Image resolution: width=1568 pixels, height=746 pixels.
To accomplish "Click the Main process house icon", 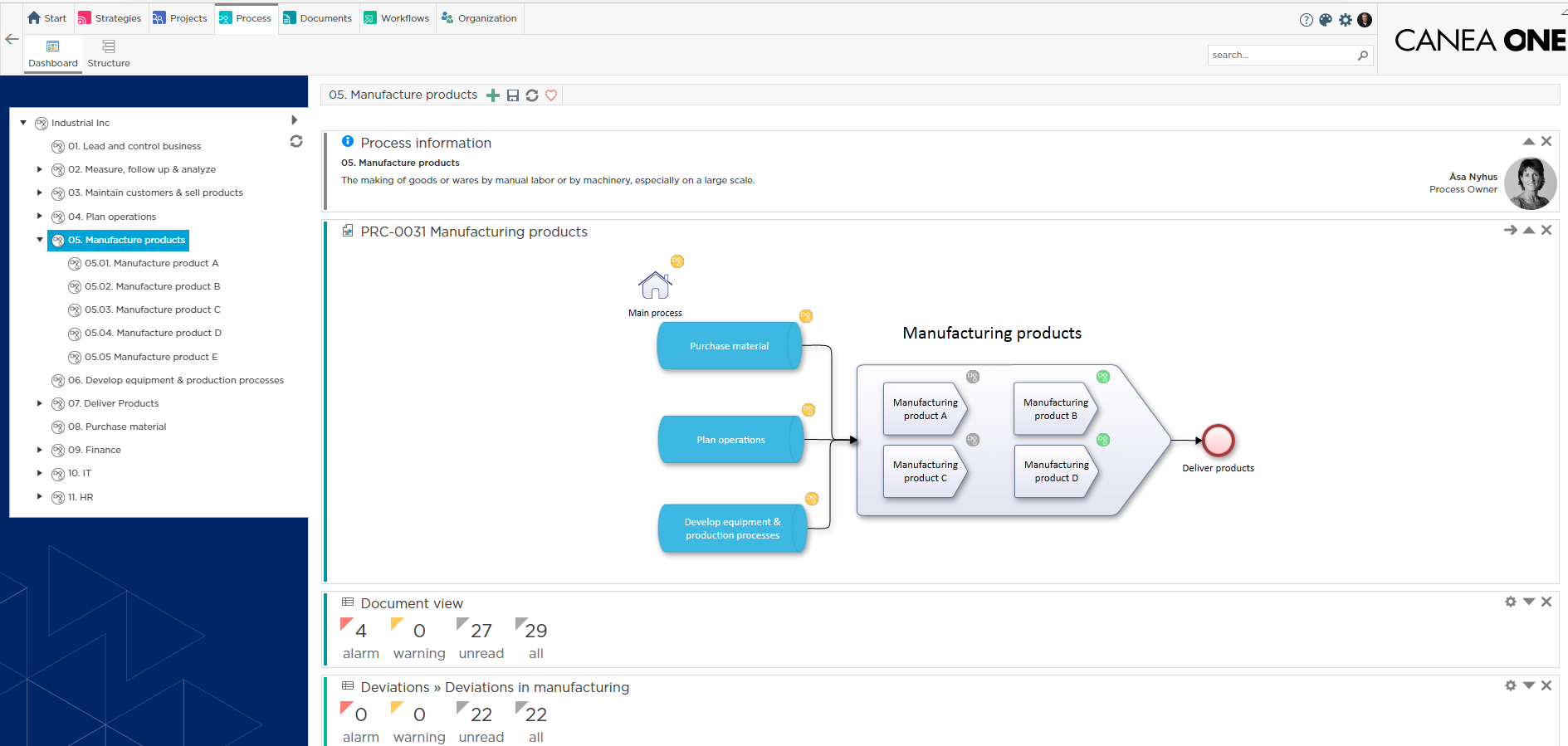I will [x=655, y=285].
